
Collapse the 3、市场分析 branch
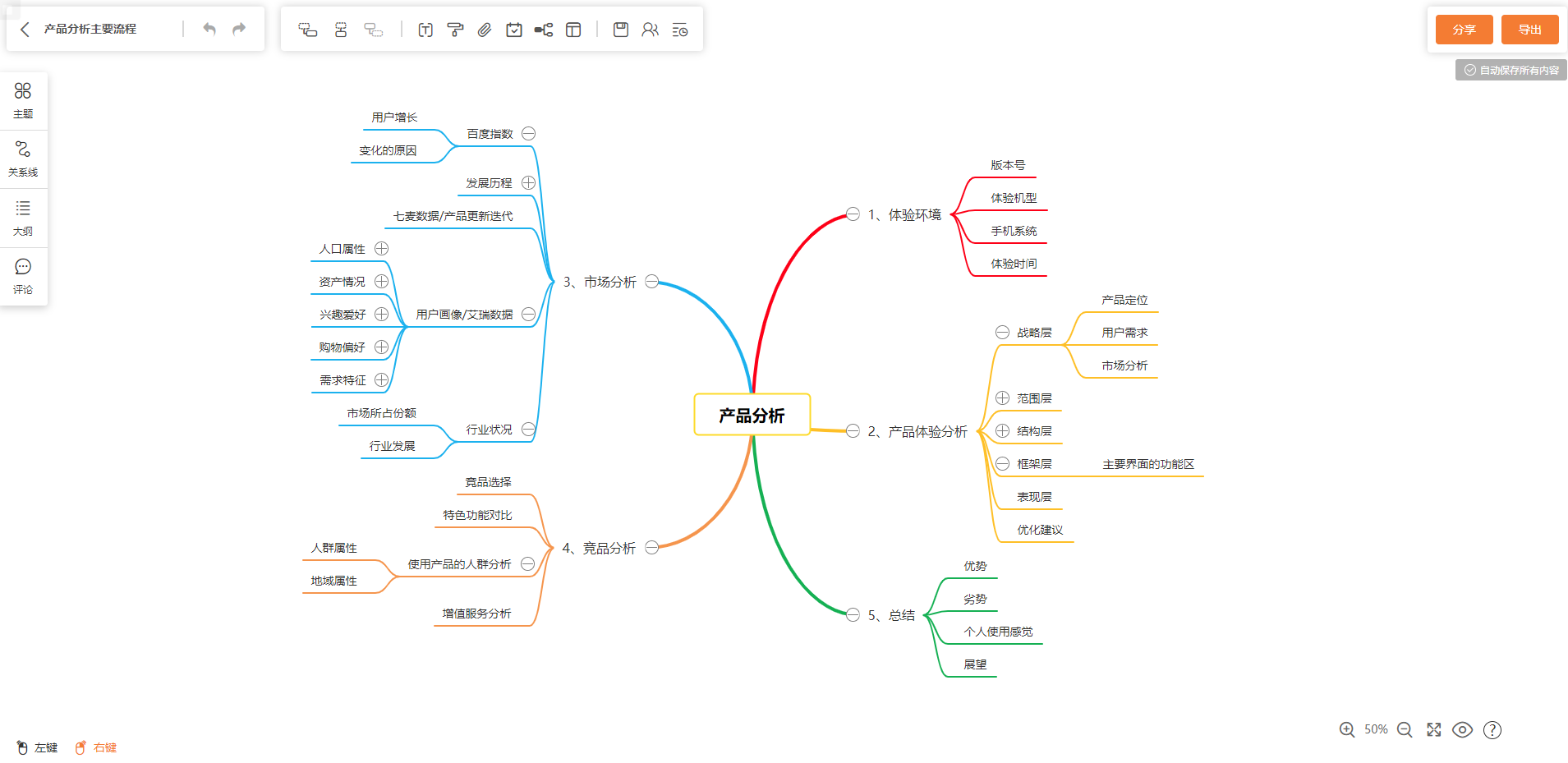(652, 281)
